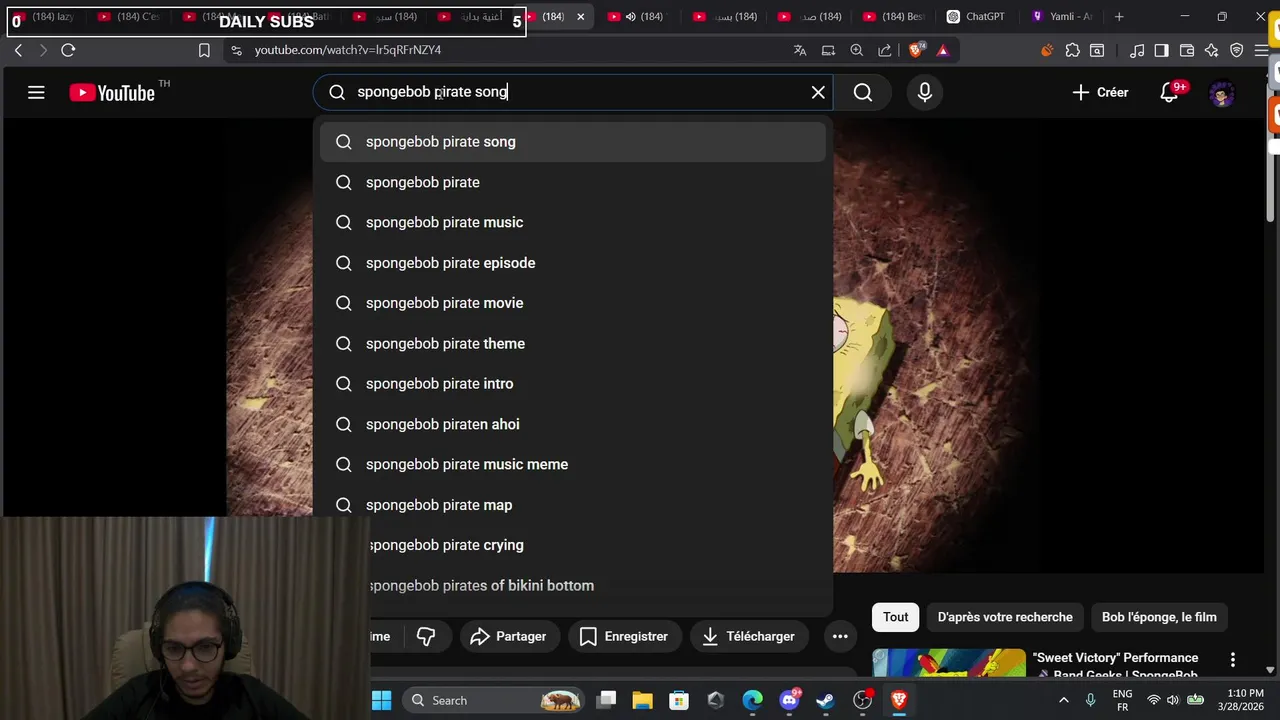This screenshot has width=1280, height=720.
Task: Open Steam from taskbar
Action: tap(825, 700)
